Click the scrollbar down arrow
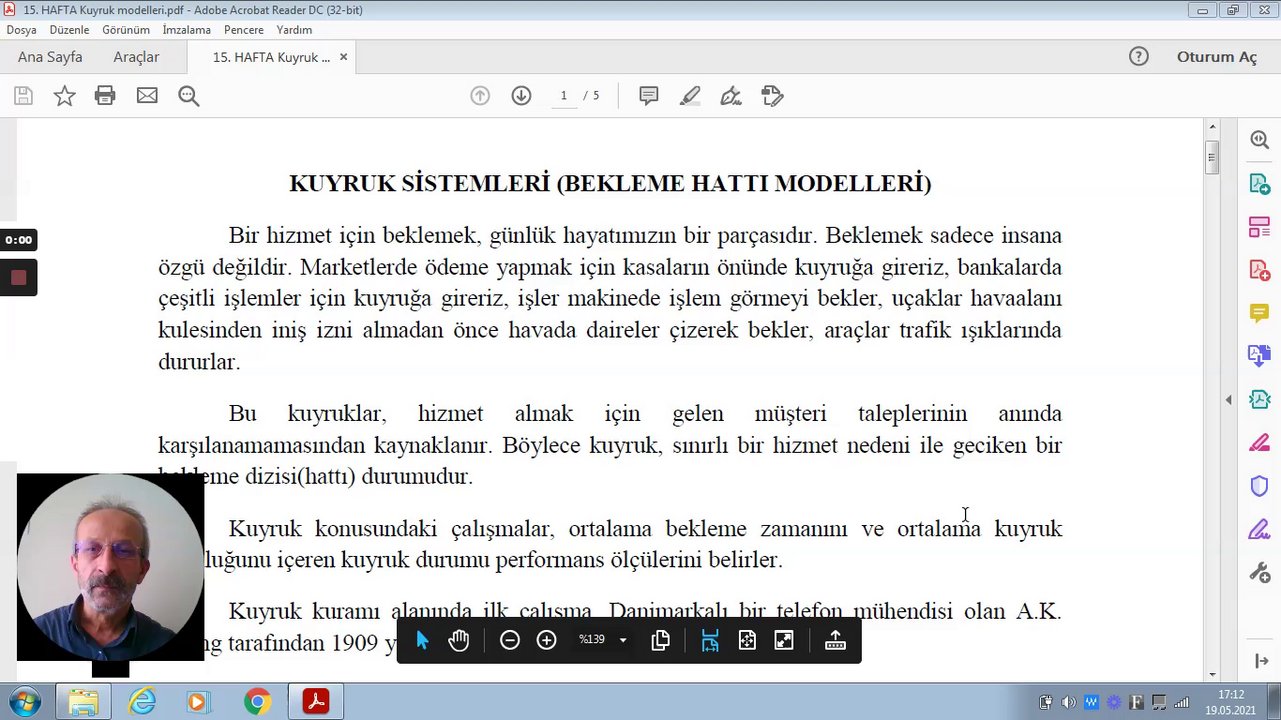Image resolution: width=1281 pixels, height=720 pixels. click(x=1212, y=674)
